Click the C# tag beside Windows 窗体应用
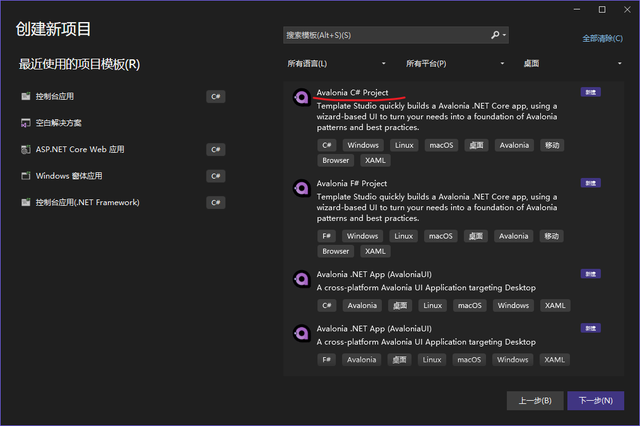The image size is (640, 426). point(216,176)
